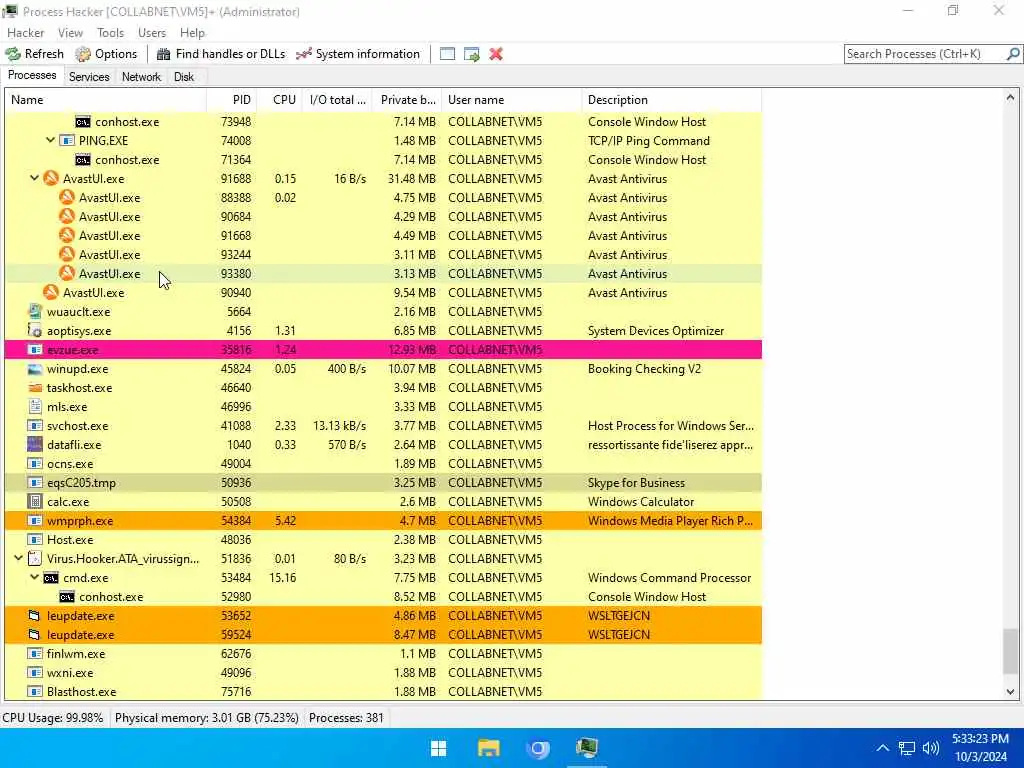
Task: Click the network tray icon
Action: point(906,748)
